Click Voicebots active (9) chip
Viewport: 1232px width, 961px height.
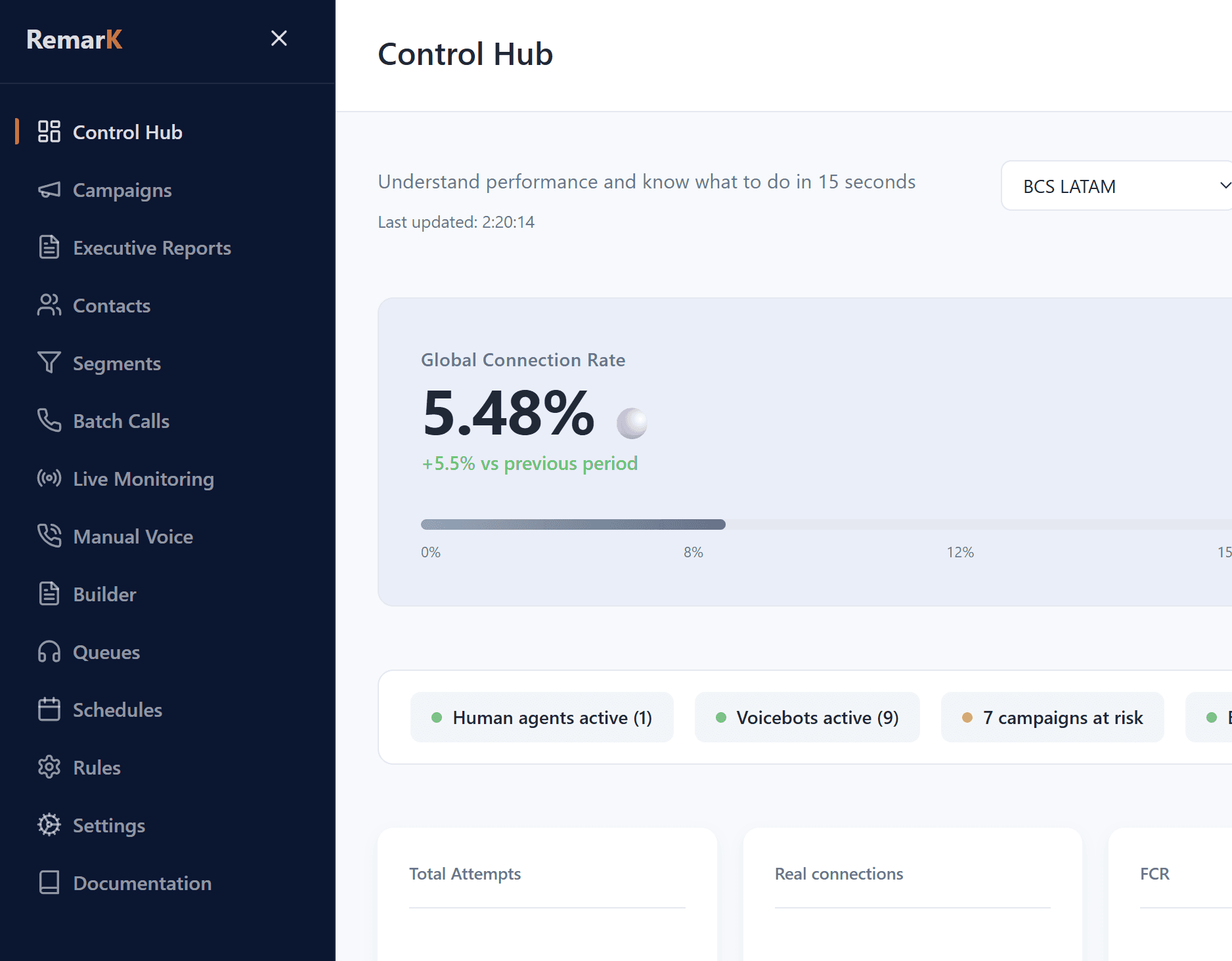coord(807,717)
